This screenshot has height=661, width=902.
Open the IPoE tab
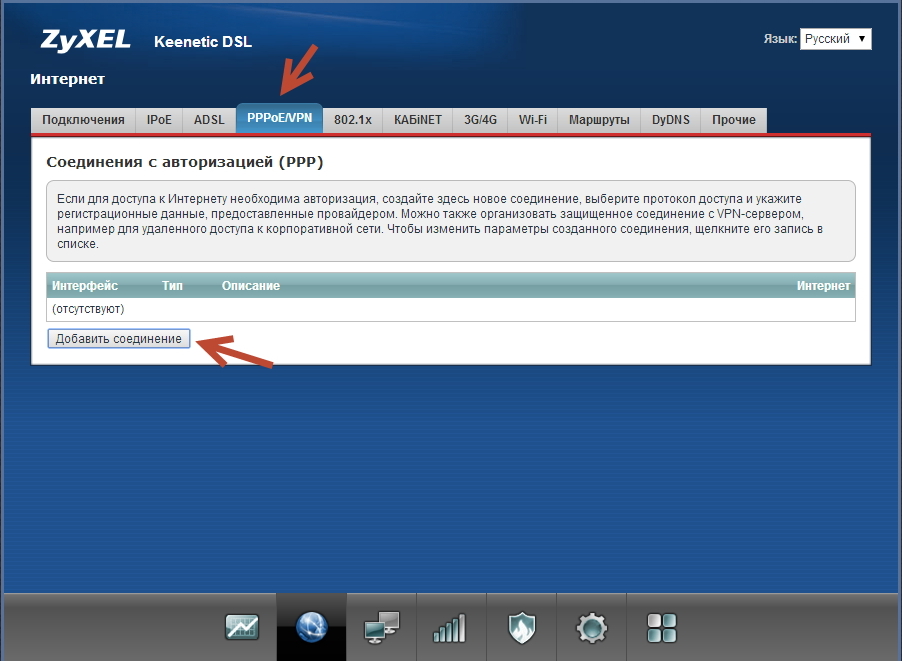pos(159,120)
